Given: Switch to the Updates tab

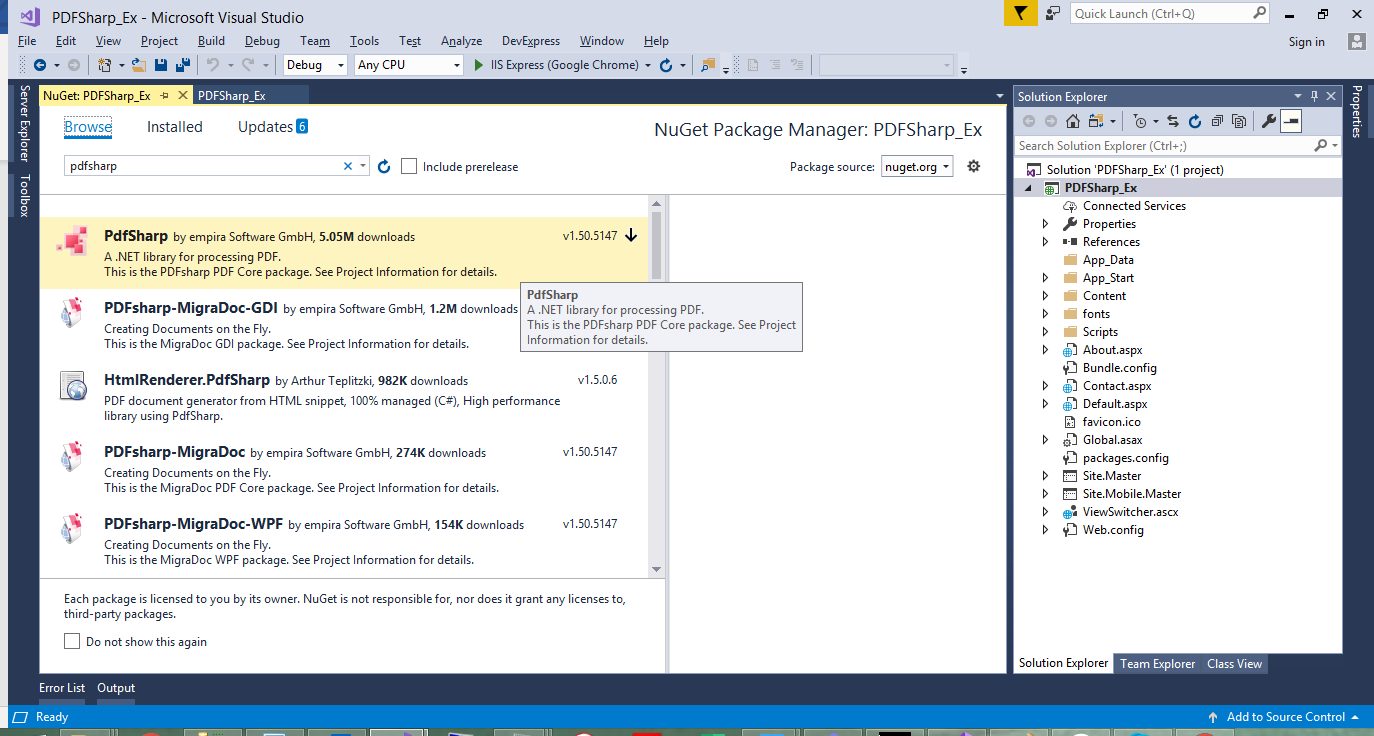Looking at the screenshot, I should pos(272,127).
